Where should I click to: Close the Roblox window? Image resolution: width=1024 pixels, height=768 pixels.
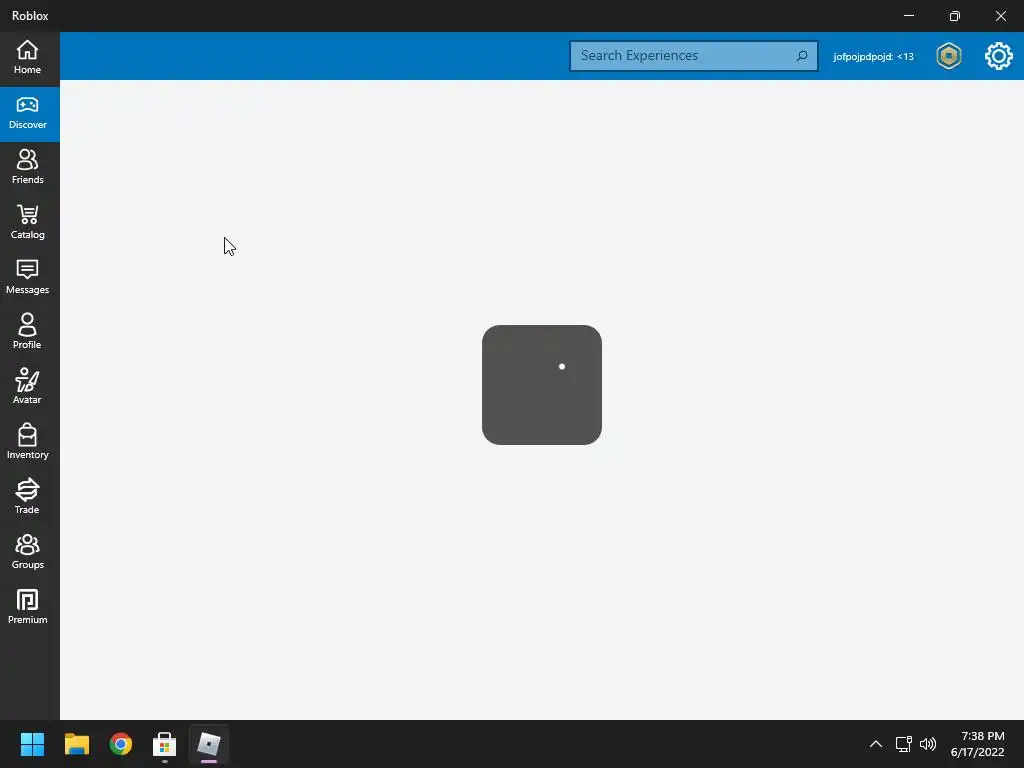(1000, 16)
